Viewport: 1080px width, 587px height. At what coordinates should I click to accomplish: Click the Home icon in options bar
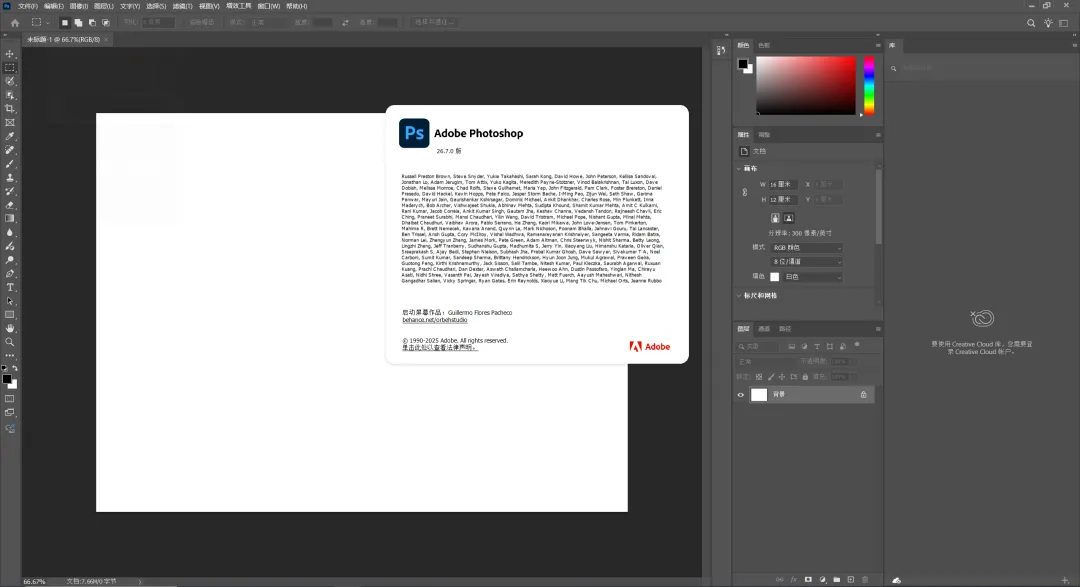14,23
